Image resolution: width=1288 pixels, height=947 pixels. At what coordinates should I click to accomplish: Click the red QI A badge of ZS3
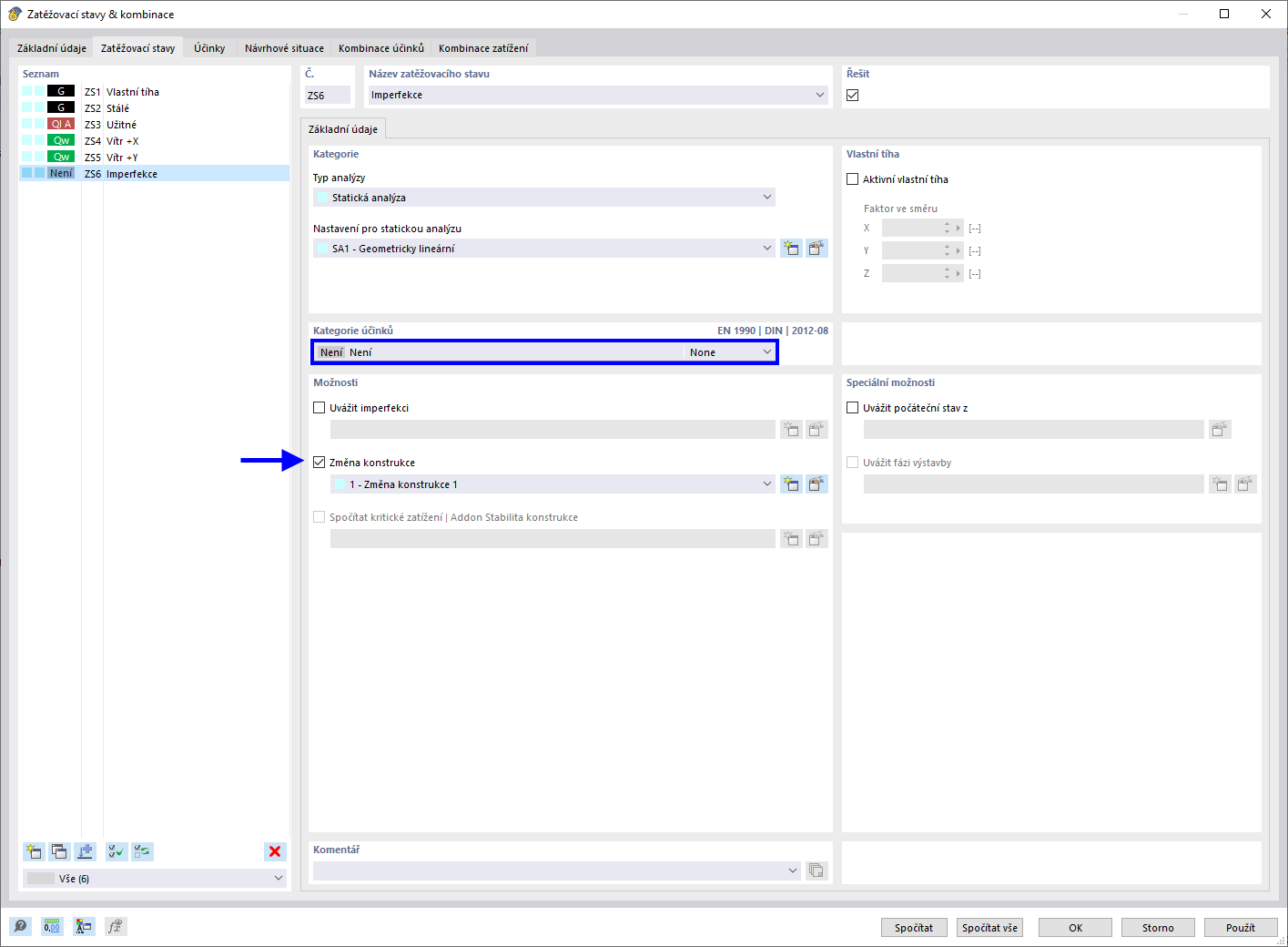(x=61, y=124)
